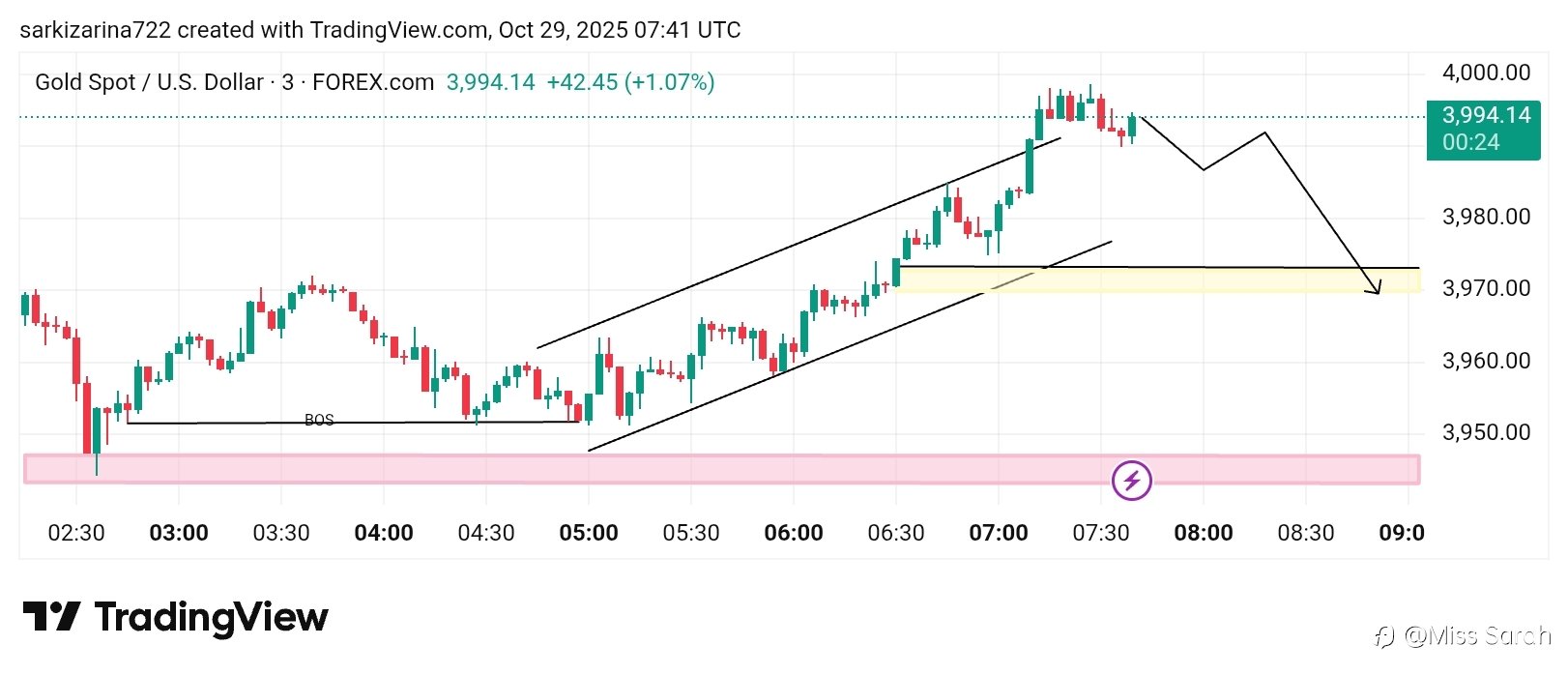Screen dimensions: 1568x675
Task: Click the TradingView wordmark text
Action: pyautogui.click(x=211, y=616)
